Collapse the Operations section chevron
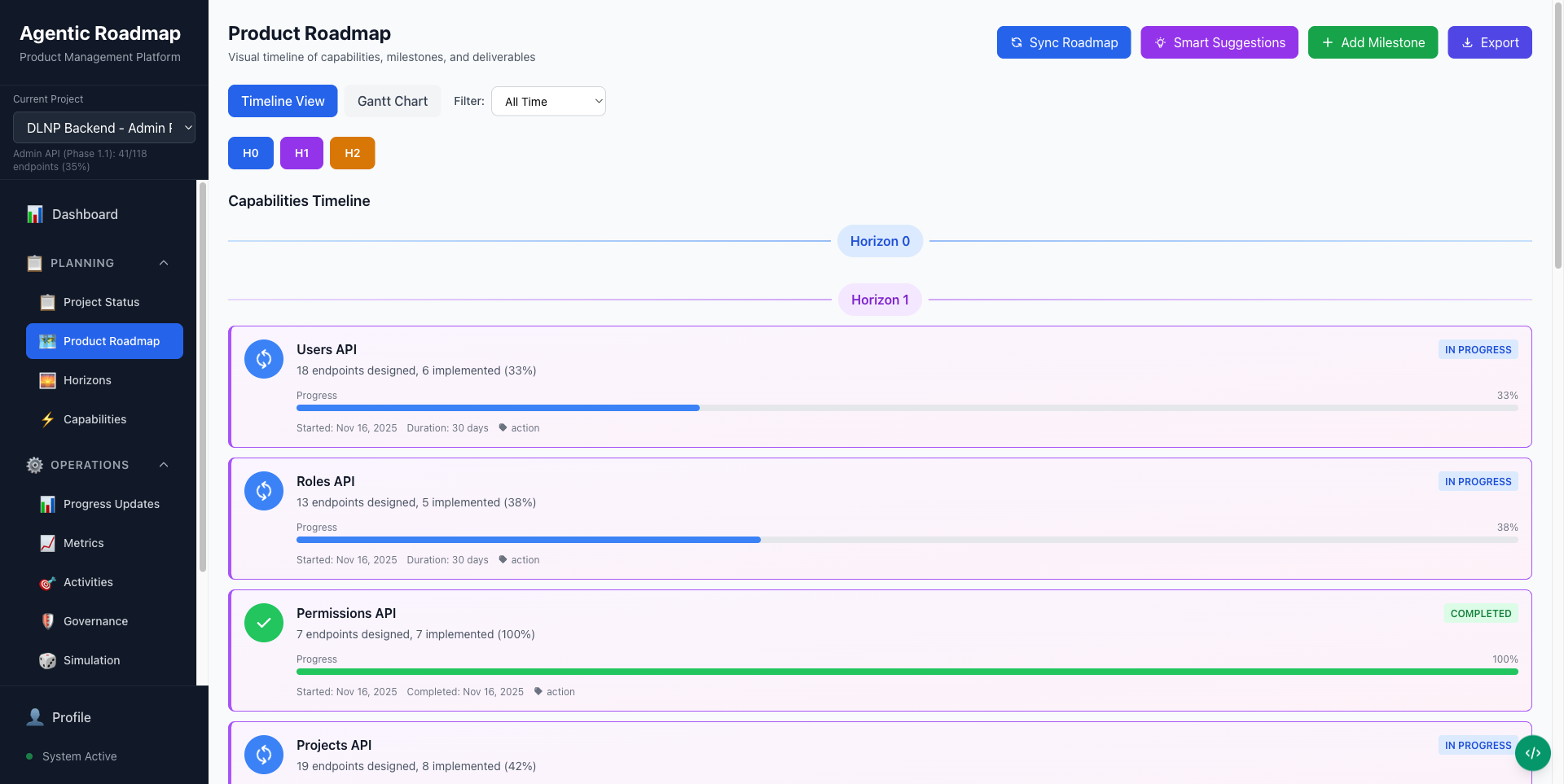 pos(164,465)
